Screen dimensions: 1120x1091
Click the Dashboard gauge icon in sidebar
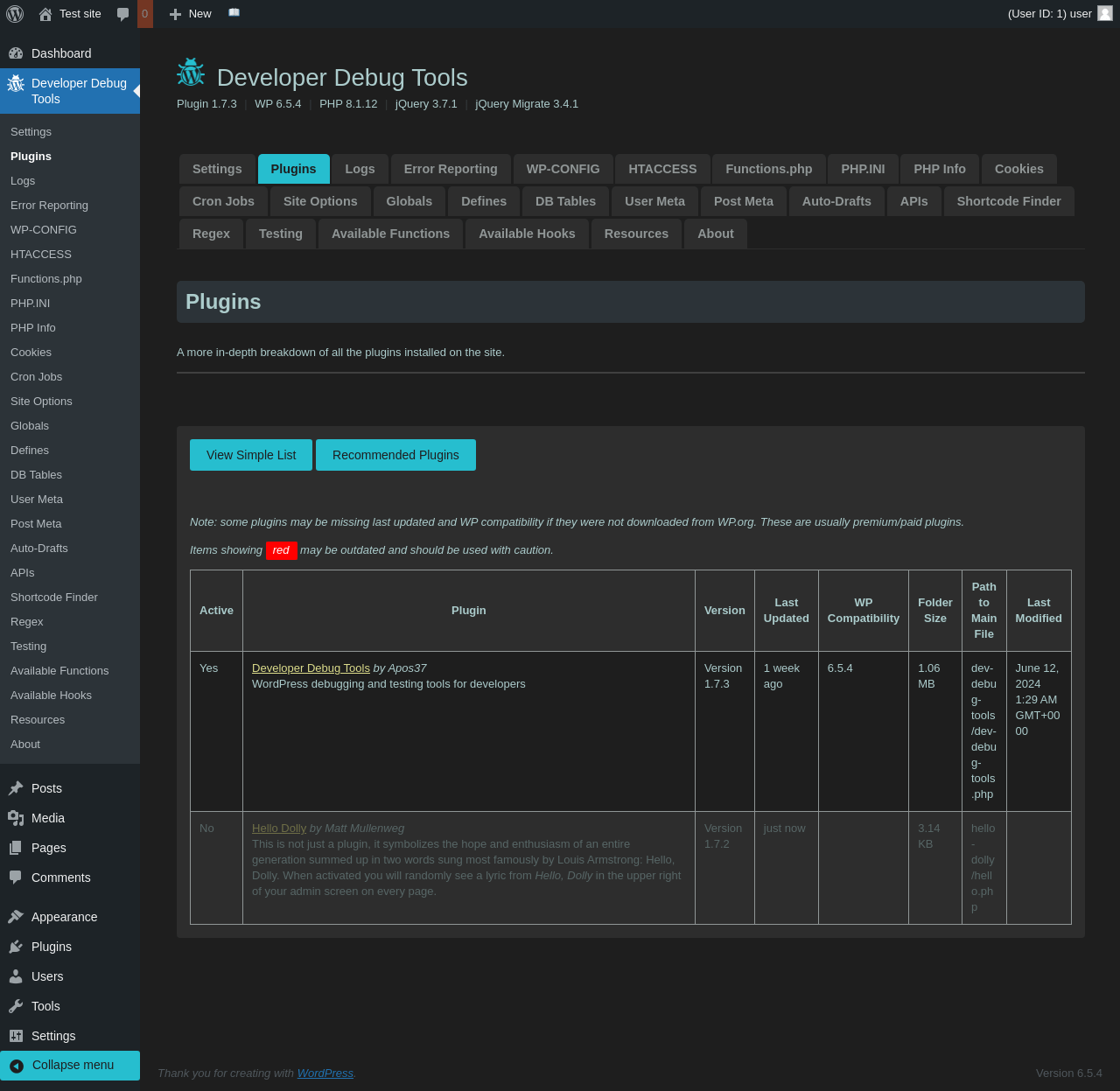tap(16, 53)
